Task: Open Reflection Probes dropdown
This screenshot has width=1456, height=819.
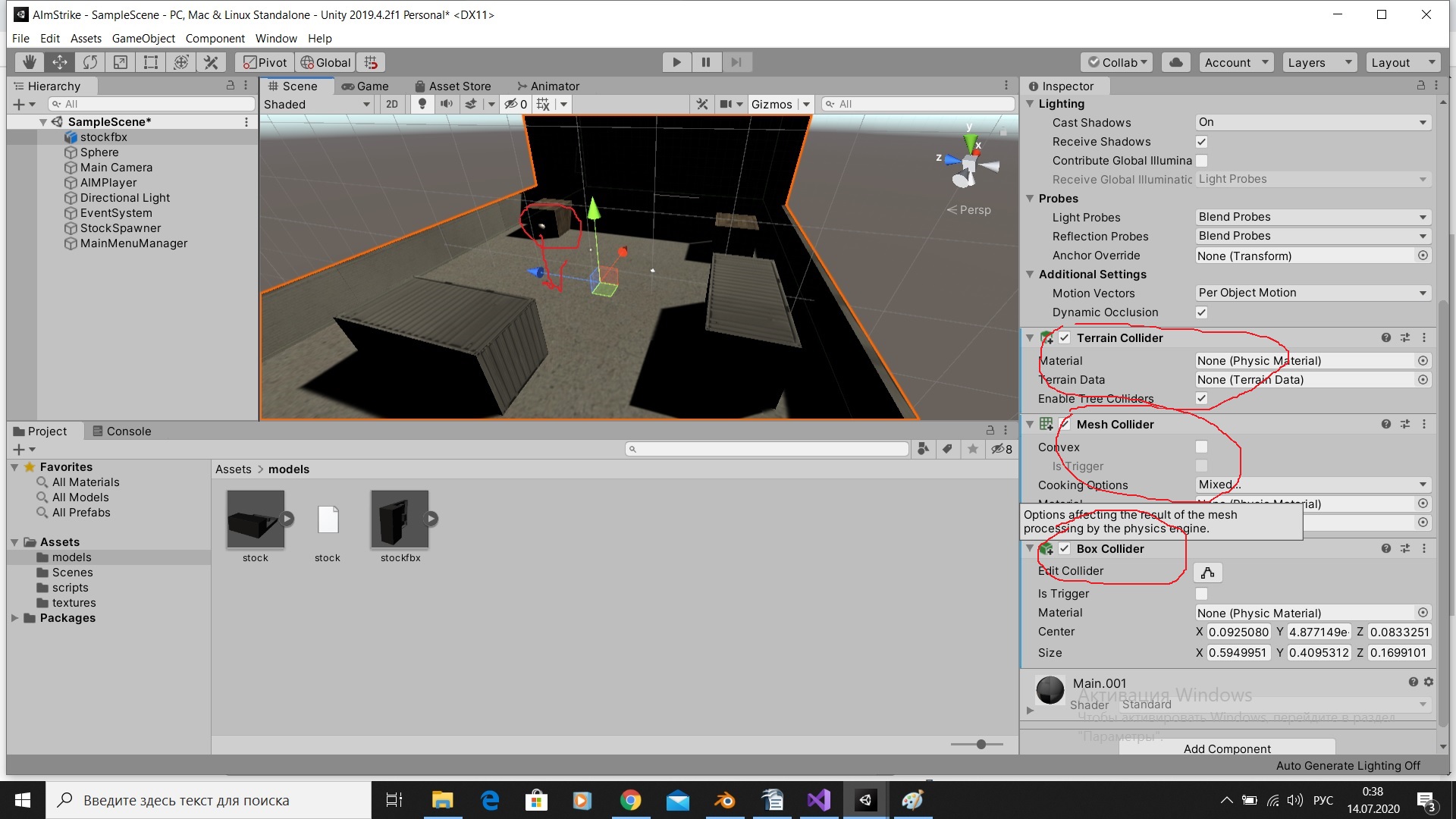Action: (1313, 236)
